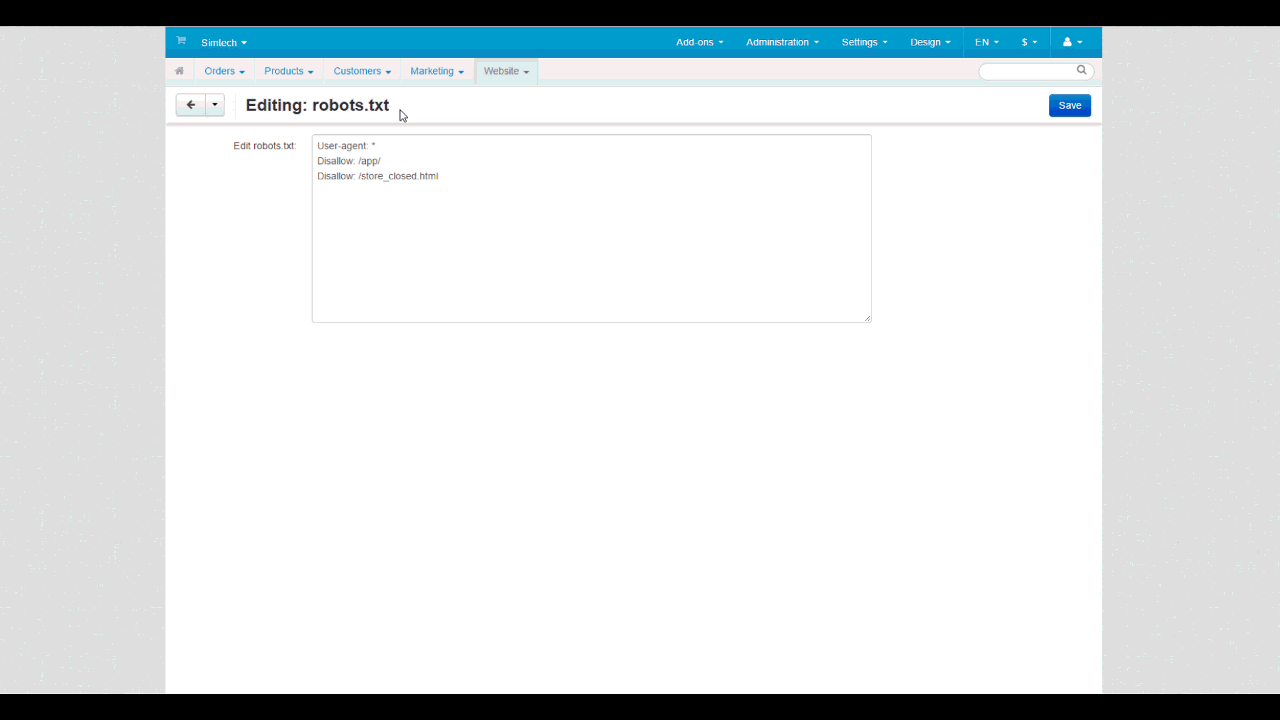
Task: Open the user account profile icon menu
Action: tap(1072, 42)
